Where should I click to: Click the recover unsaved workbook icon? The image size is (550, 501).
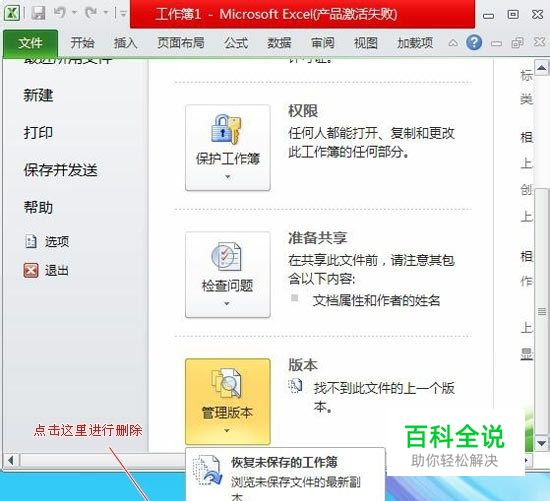click(208, 470)
